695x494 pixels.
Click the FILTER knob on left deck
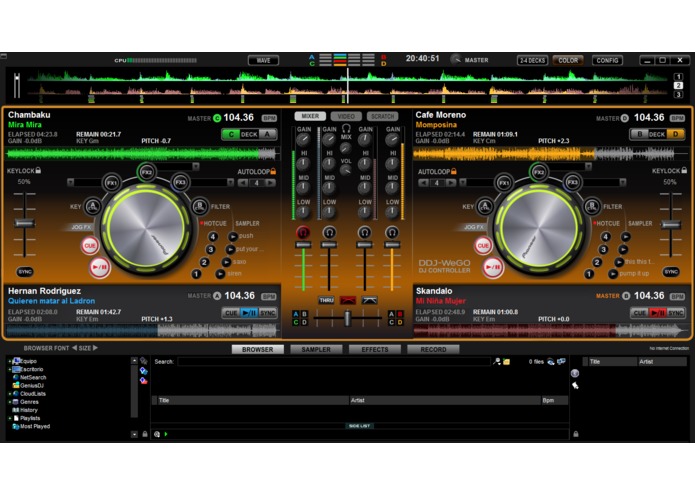(x=200, y=206)
